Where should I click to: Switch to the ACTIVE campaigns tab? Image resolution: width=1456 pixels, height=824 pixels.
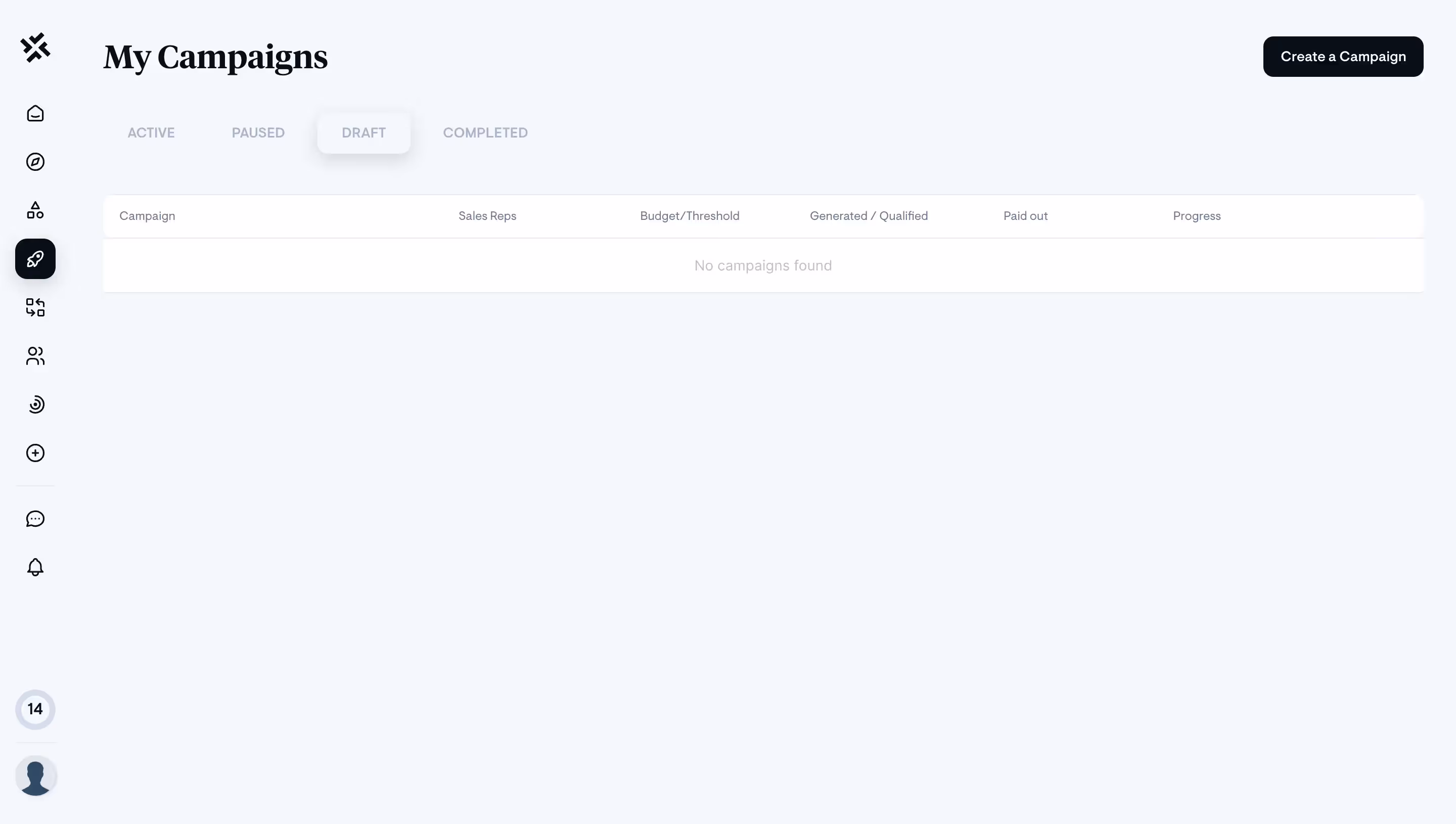tap(151, 132)
